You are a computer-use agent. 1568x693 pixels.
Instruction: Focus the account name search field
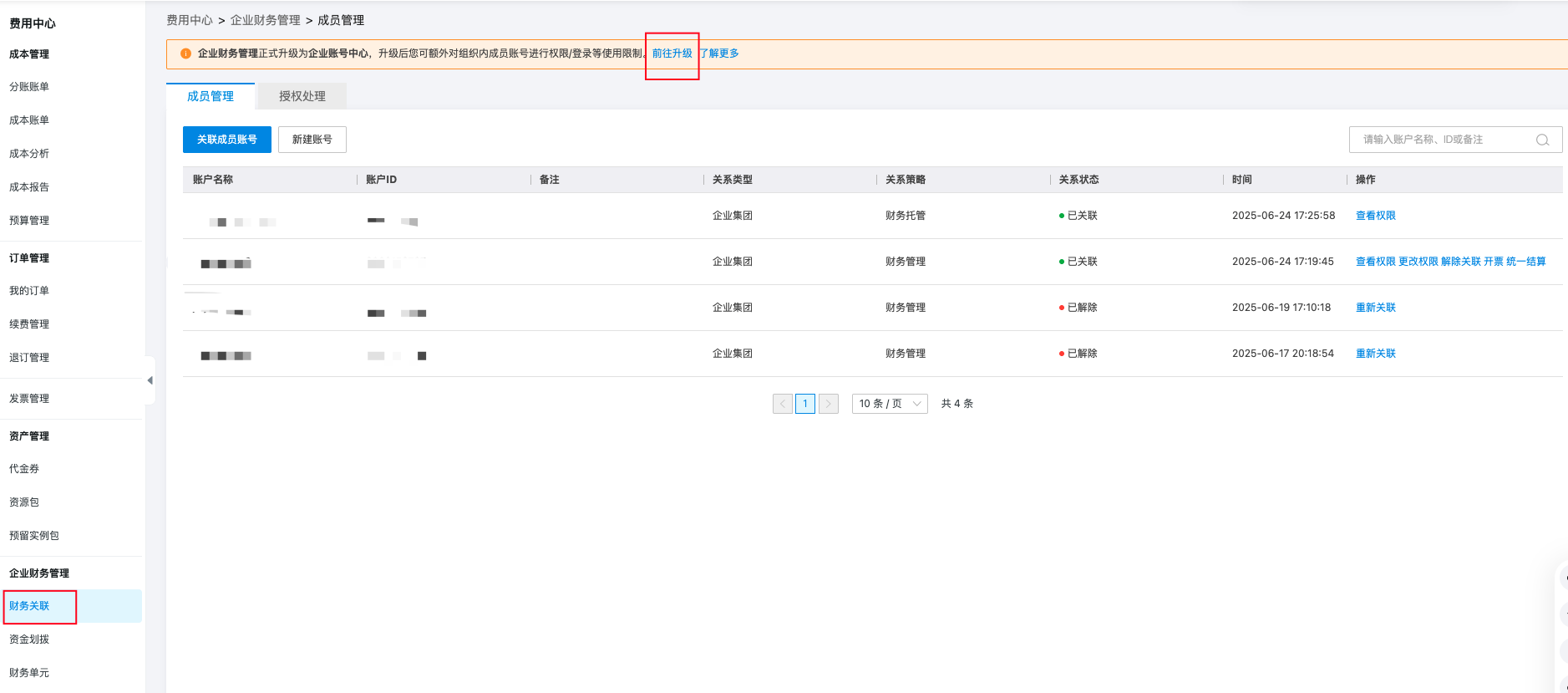(x=1445, y=140)
